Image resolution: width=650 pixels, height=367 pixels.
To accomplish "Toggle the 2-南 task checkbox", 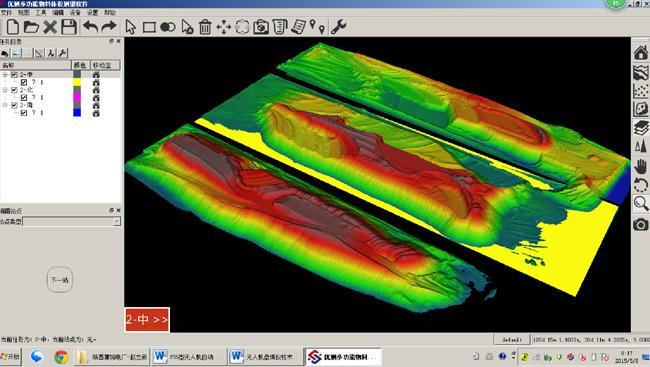I will coord(14,105).
